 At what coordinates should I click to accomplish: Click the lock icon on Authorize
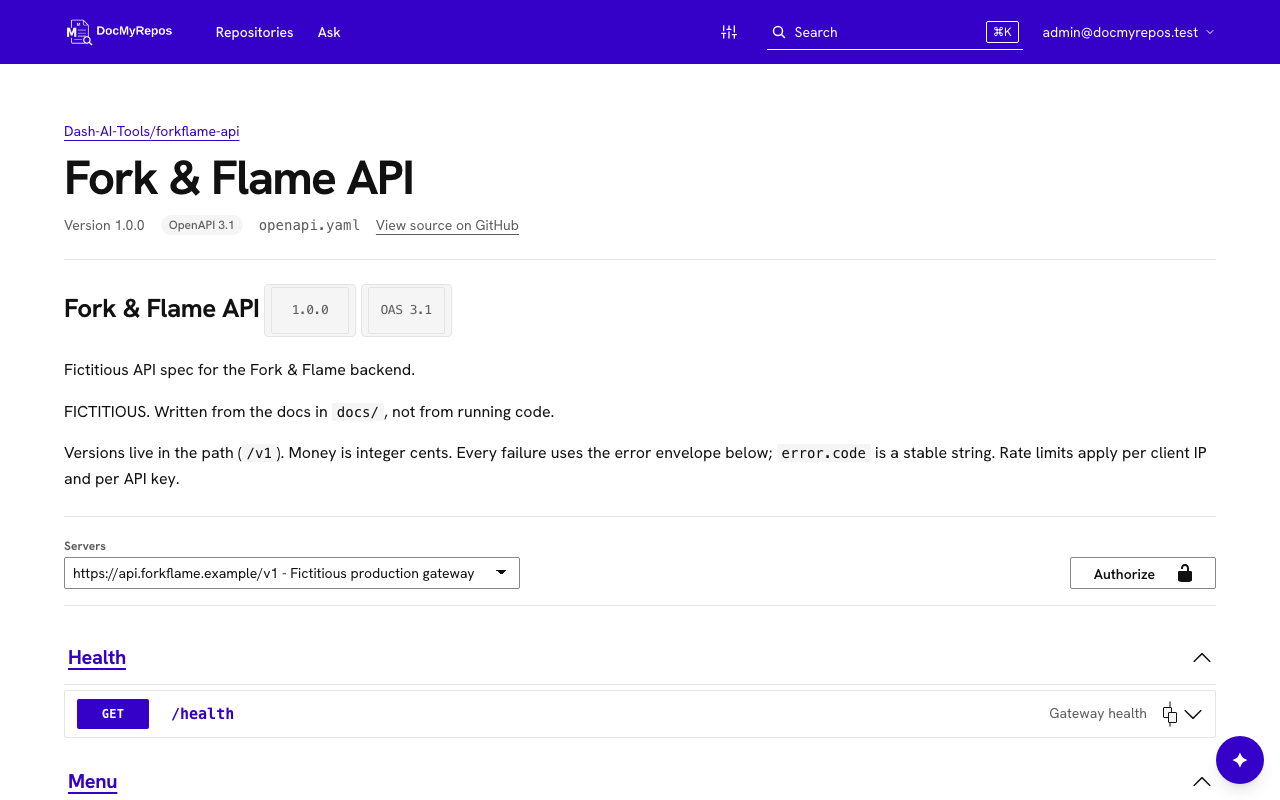click(x=1185, y=573)
